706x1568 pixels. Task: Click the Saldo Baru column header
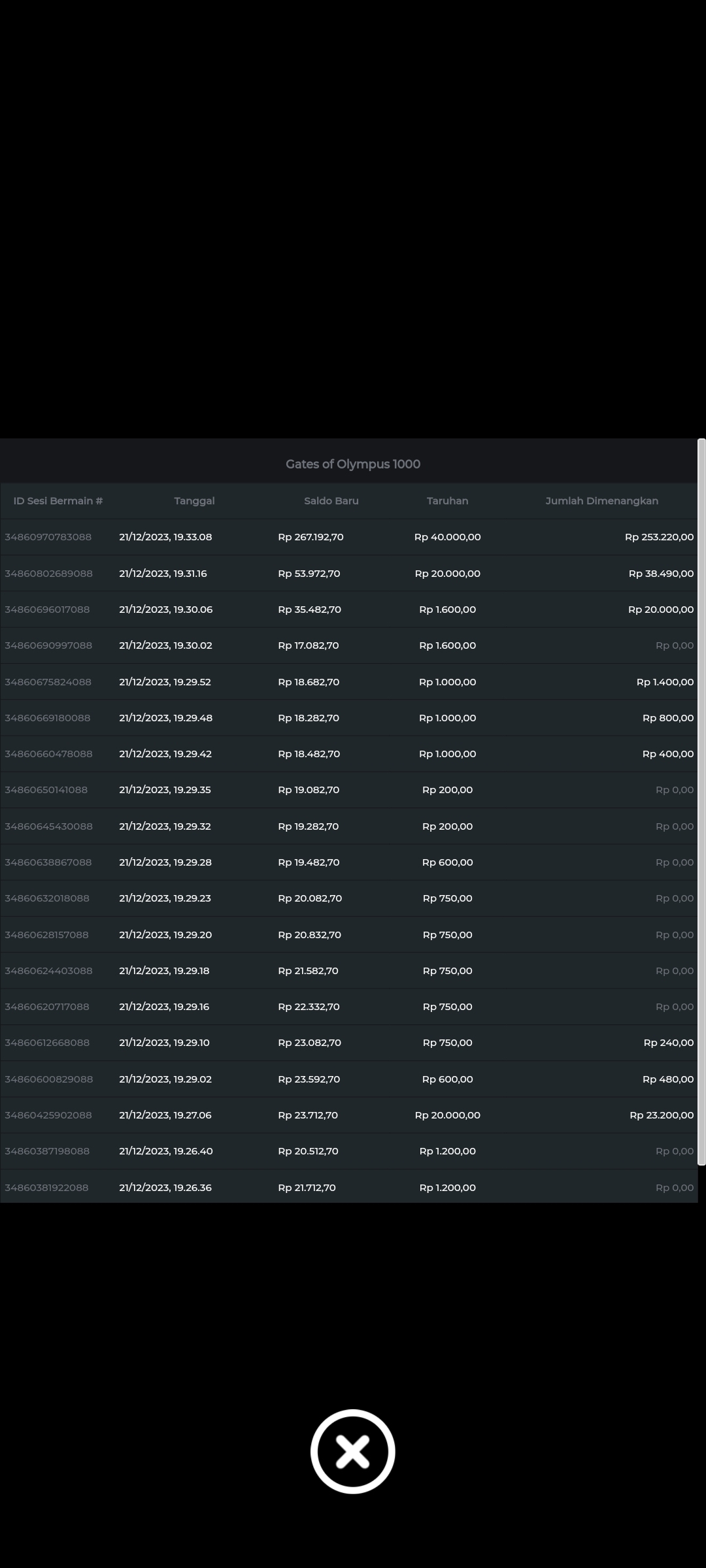331,500
